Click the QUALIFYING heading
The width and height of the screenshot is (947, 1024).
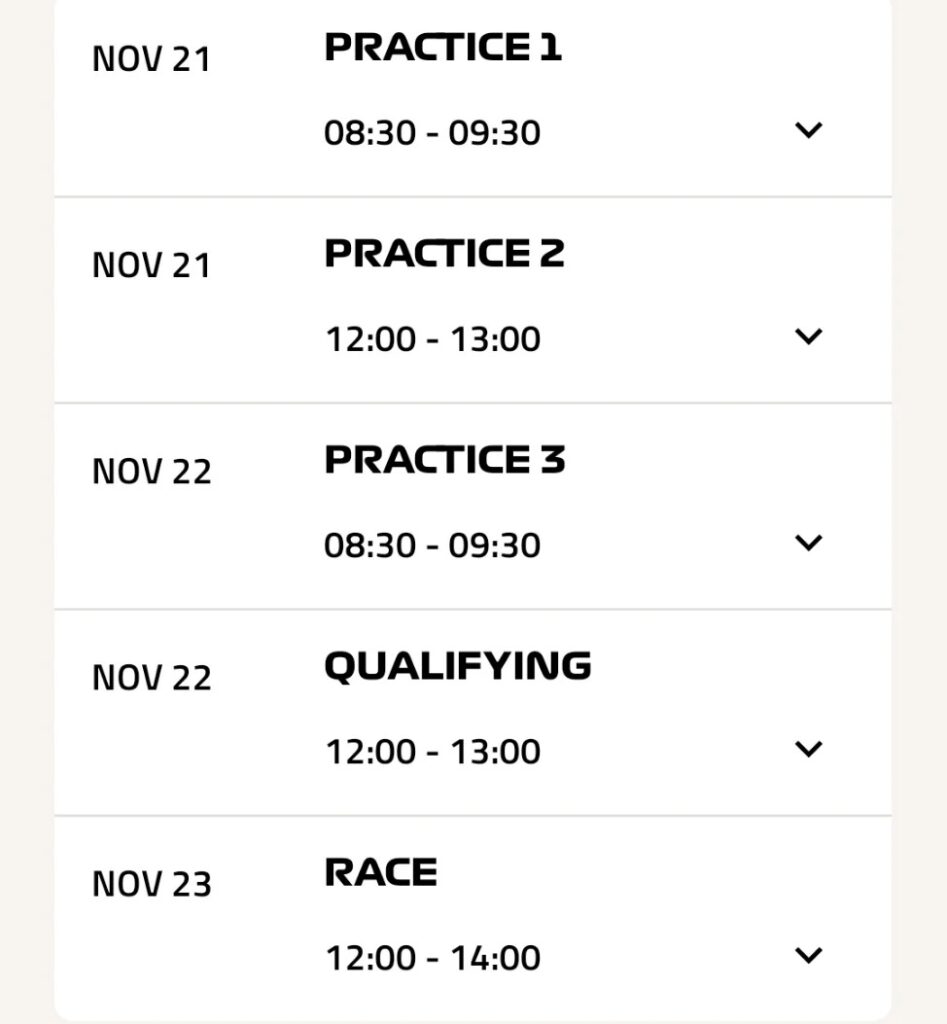(457, 666)
